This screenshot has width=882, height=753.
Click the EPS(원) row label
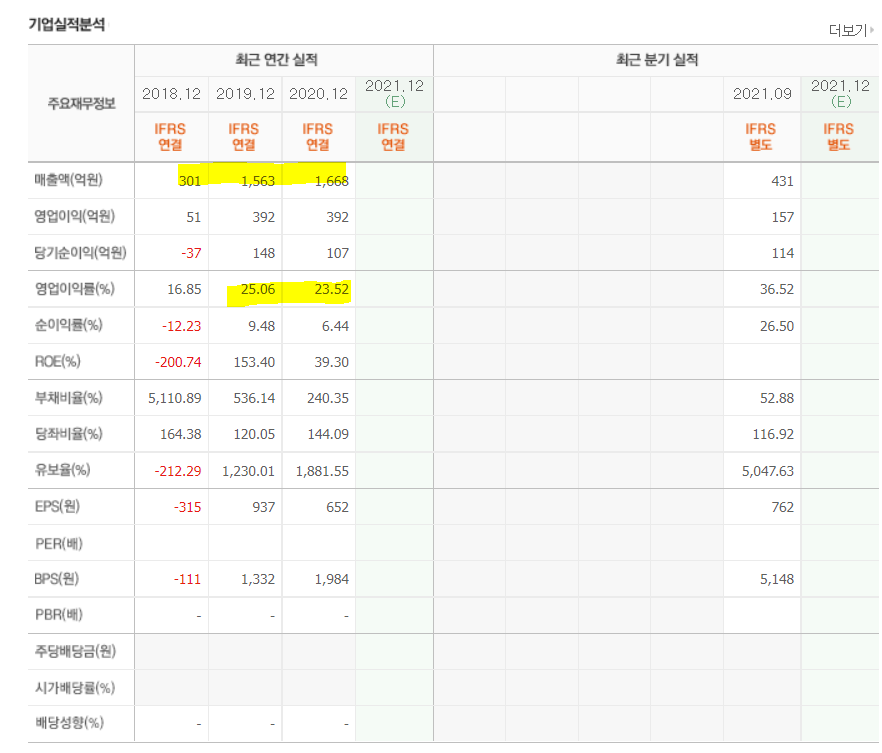[57, 507]
